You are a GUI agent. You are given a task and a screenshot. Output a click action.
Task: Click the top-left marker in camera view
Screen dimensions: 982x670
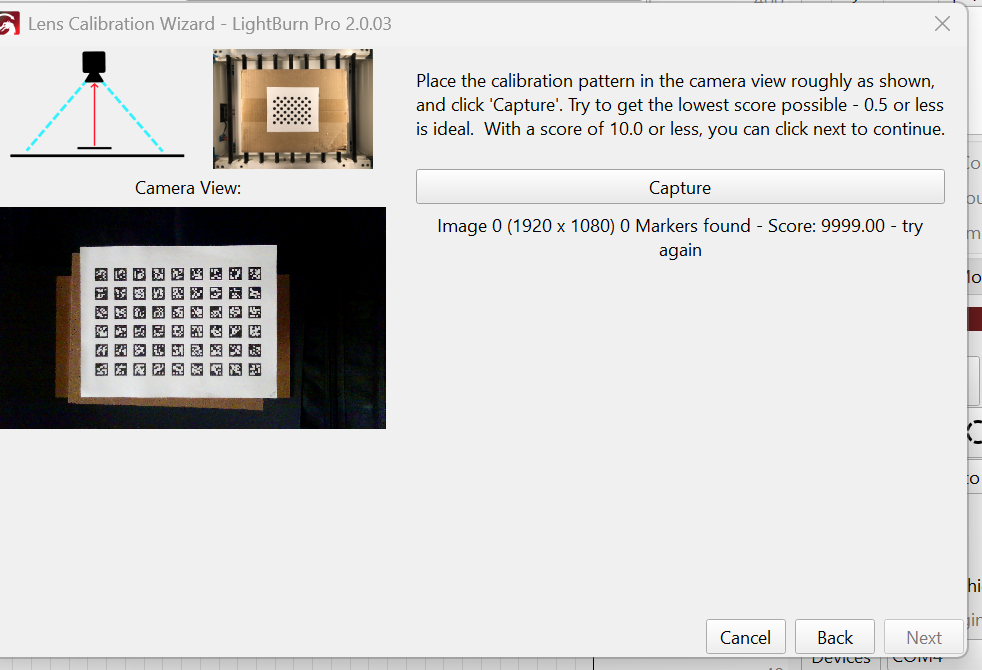(x=102, y=274)
